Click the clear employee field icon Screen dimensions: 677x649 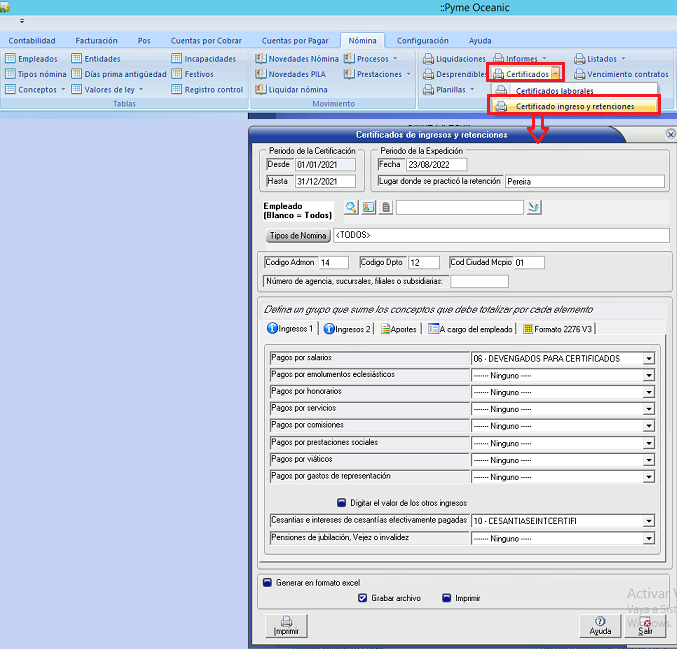[x=534, y=207]
